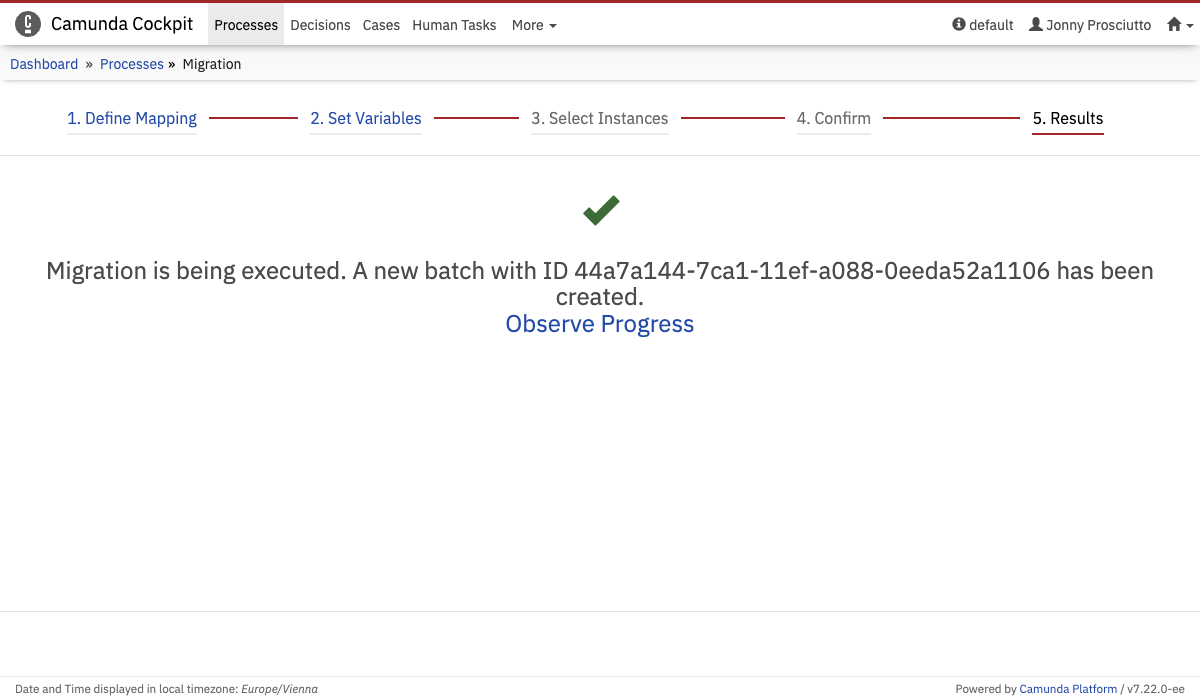The height and width of the screenshot is (700, 1200).
Task: Click step 4. Confirm in the wizard
Action: pyautogui.click(x=833, y=118)
